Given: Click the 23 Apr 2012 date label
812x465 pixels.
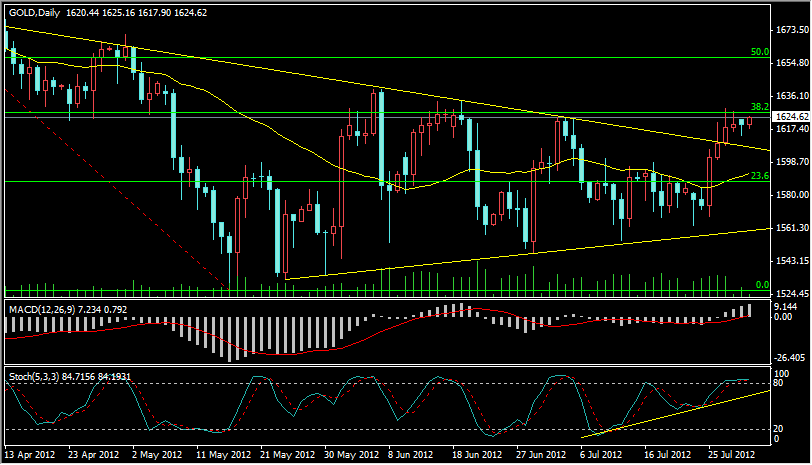Looking at the screenshot, I should point(94,455).
